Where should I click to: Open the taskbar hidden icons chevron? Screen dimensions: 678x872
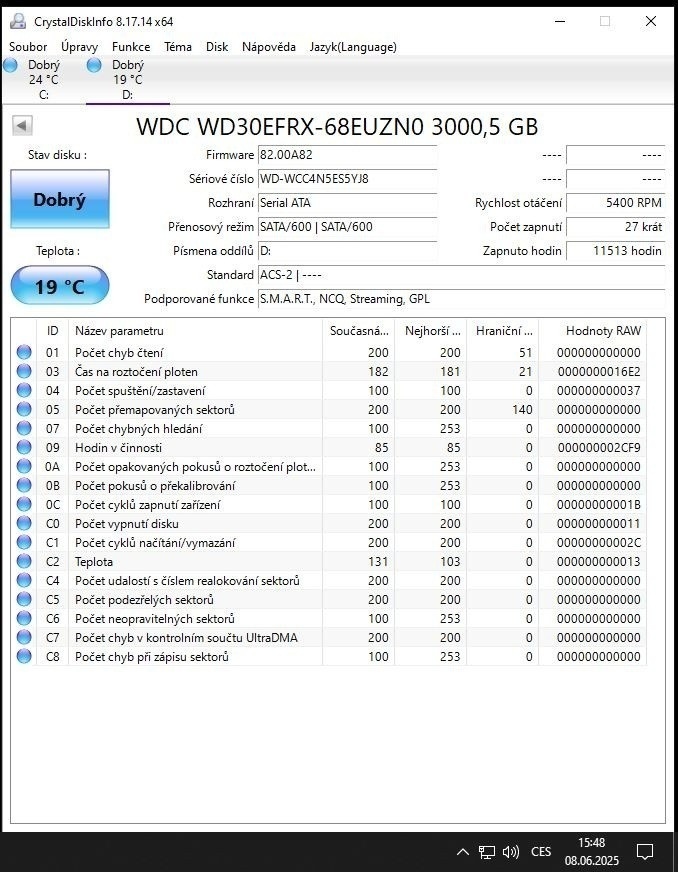pyautogui.click(x=462, y=851)
